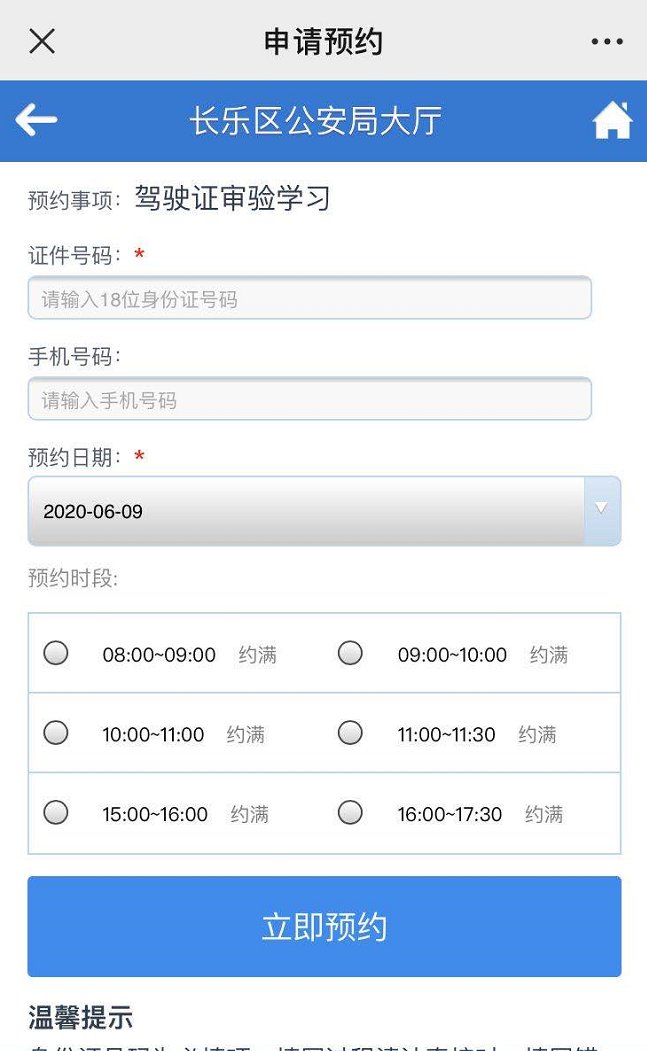Focus the 18位身份证号码 input field

(x=309, y=298)
